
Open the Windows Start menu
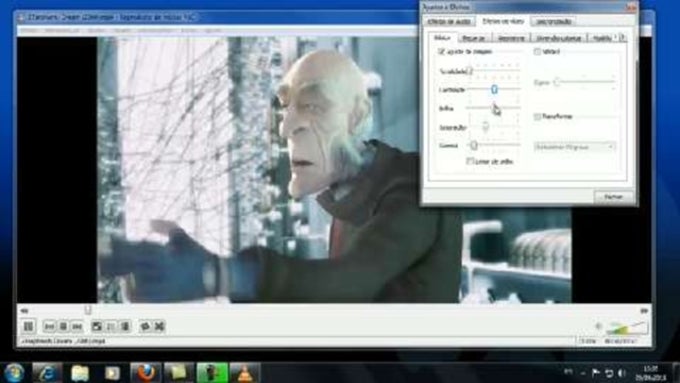coord(14,373)
